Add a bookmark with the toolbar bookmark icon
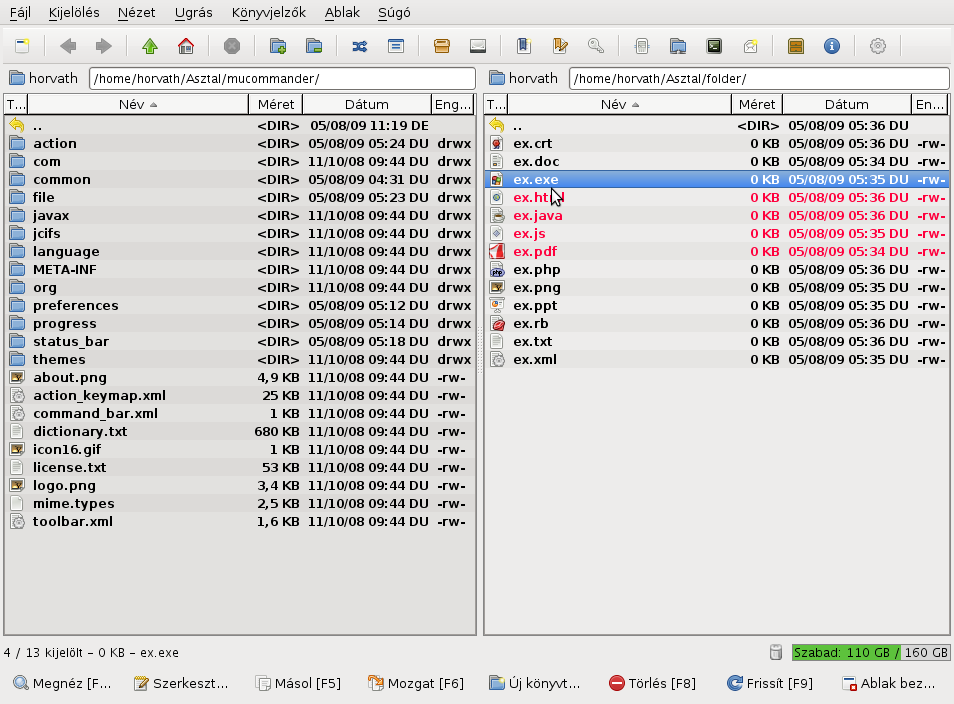The width and height of the screenshot is (954, 704). [x=523, y=46]
